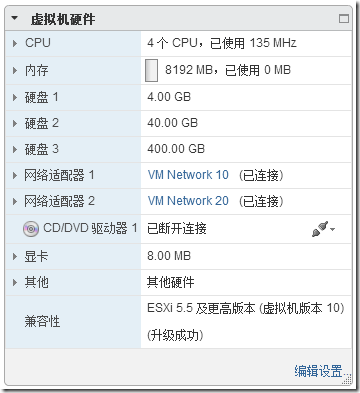360x393 pixels.
Task: Select the 兼容性 row label
Action: click(x=42, y=322)
